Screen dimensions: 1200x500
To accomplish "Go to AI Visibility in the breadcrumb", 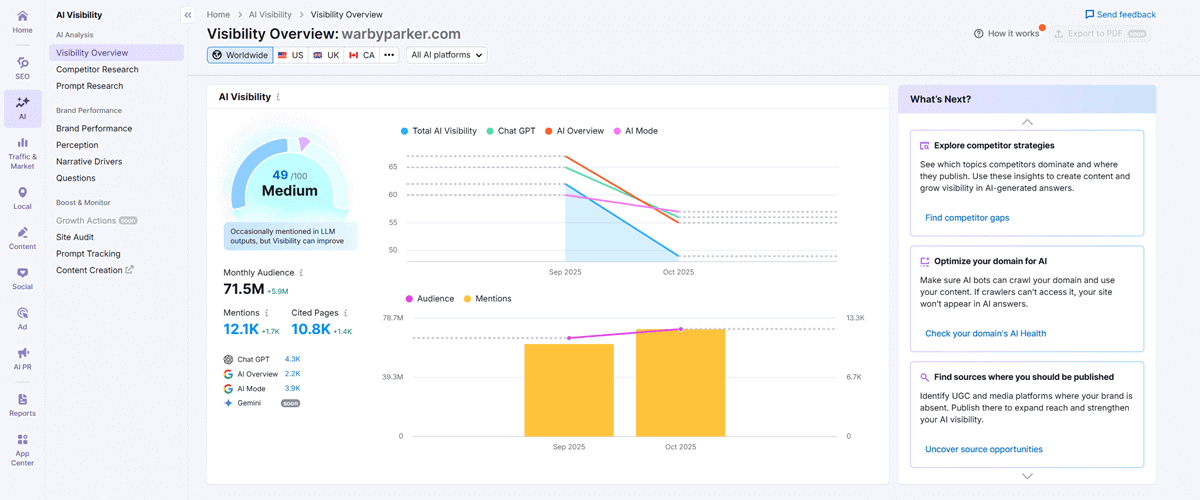I will click(270, 15).
